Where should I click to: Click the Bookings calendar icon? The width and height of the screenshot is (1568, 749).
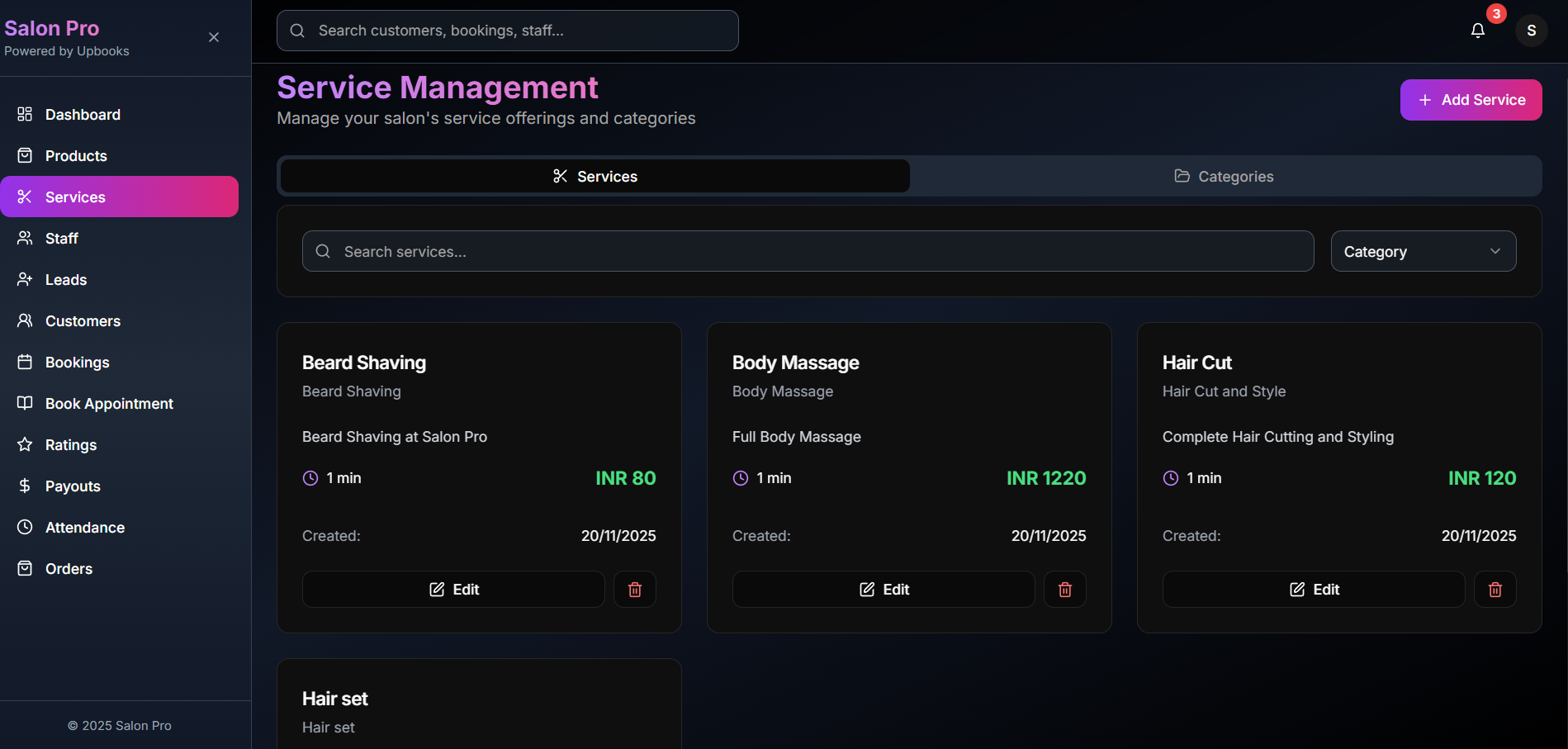click(x=24, y=362)
